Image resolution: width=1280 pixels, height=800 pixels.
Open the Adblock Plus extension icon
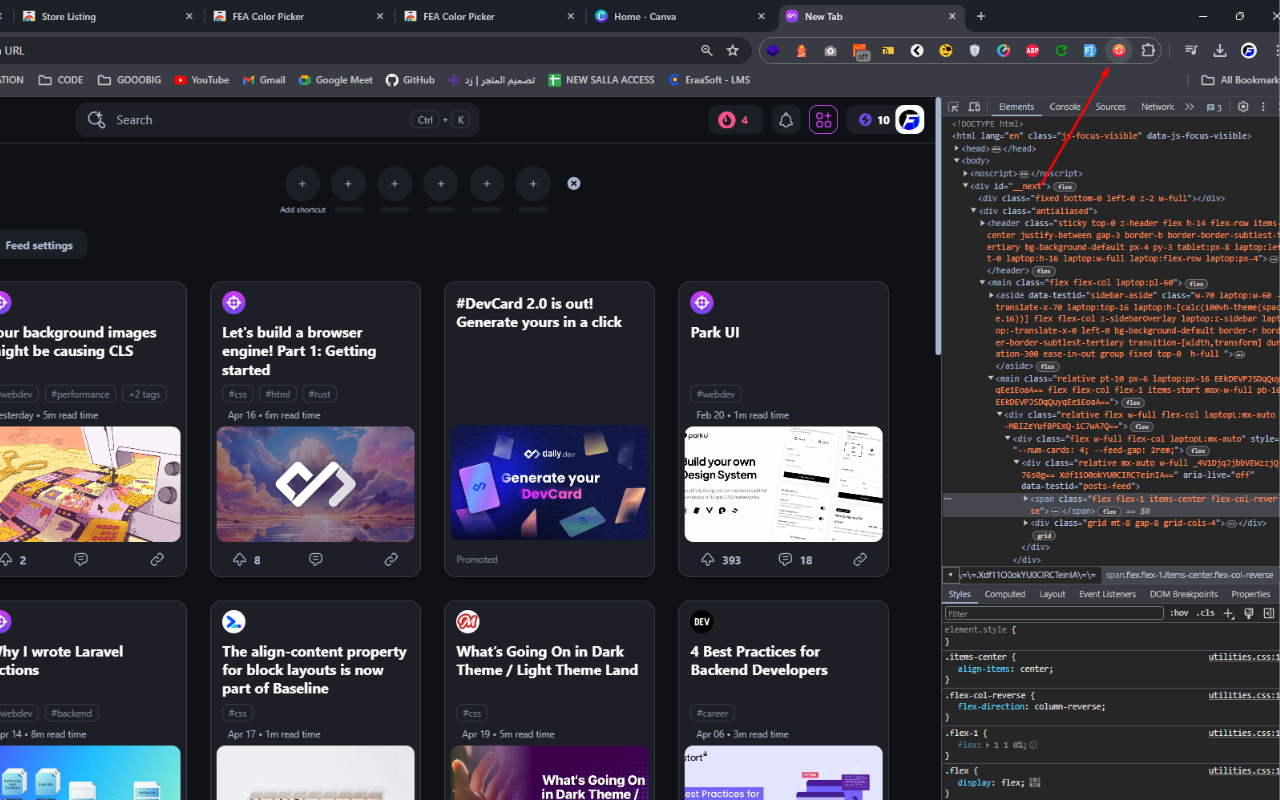1032,50
